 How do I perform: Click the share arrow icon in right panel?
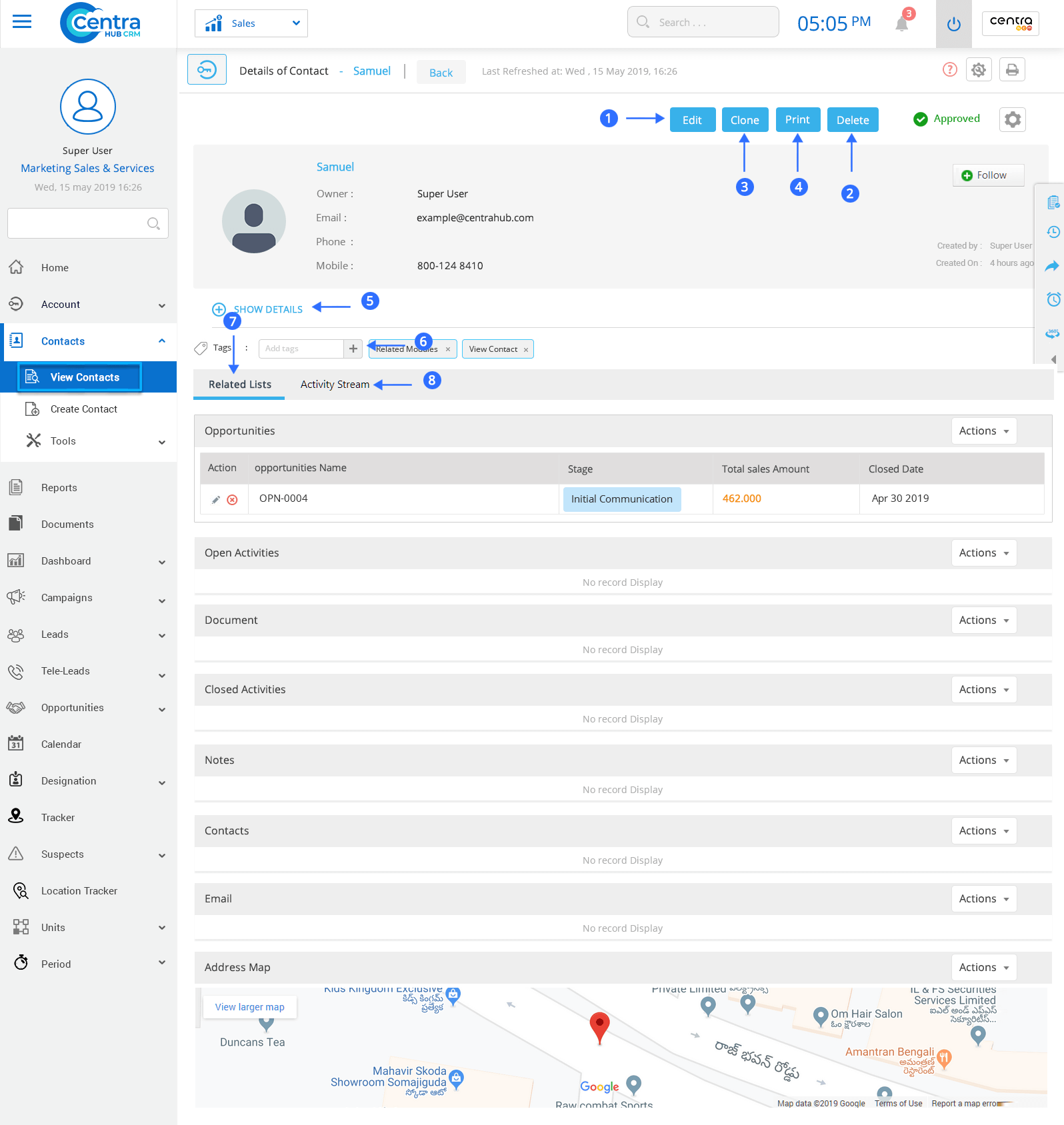tap(1052, 266)
